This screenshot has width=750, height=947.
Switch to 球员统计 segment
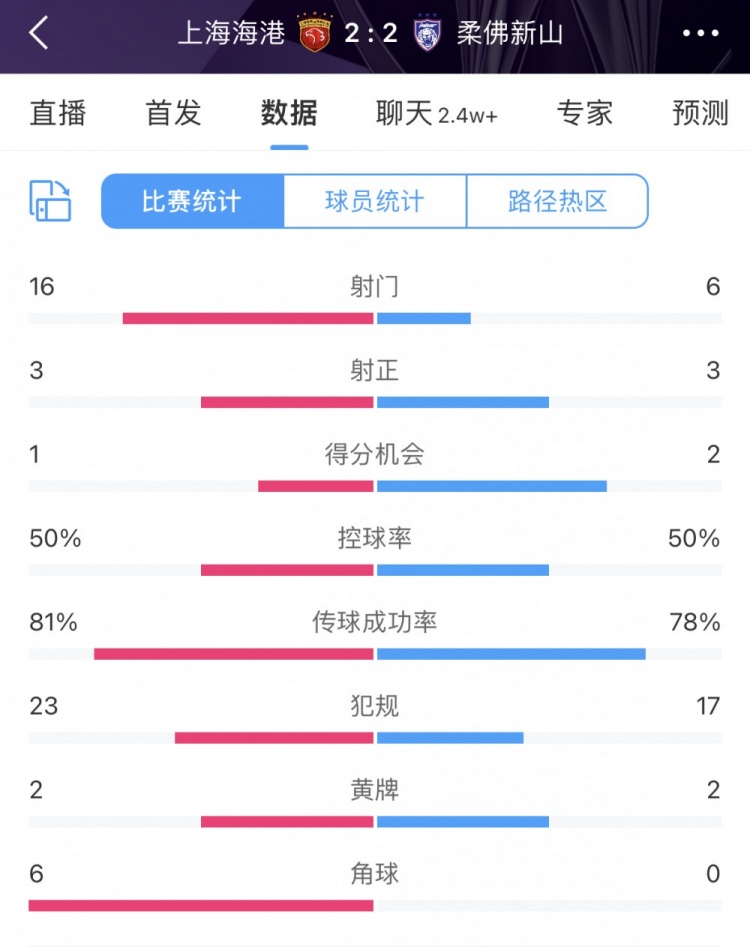tap(375, 201)
